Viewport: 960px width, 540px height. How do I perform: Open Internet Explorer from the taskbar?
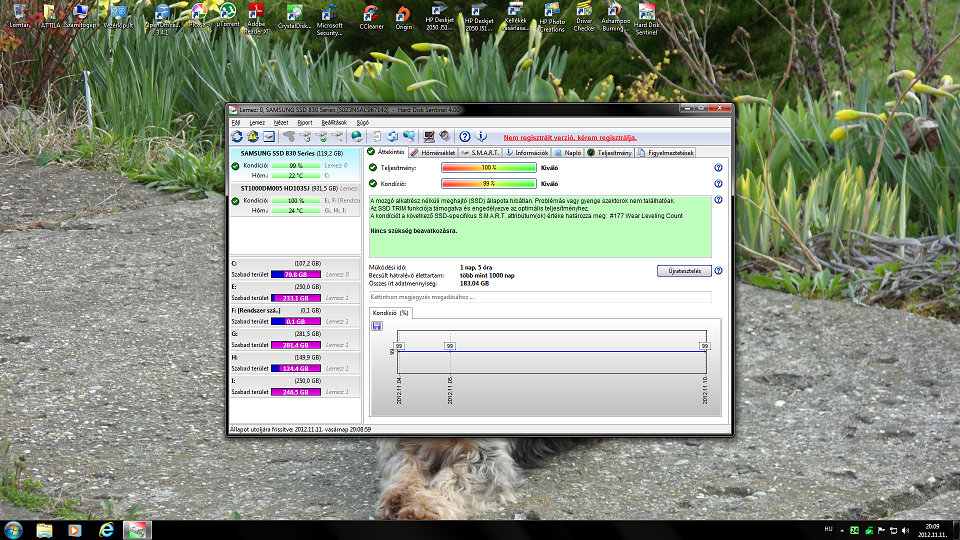pyautogui.click(x=106, y=530)
